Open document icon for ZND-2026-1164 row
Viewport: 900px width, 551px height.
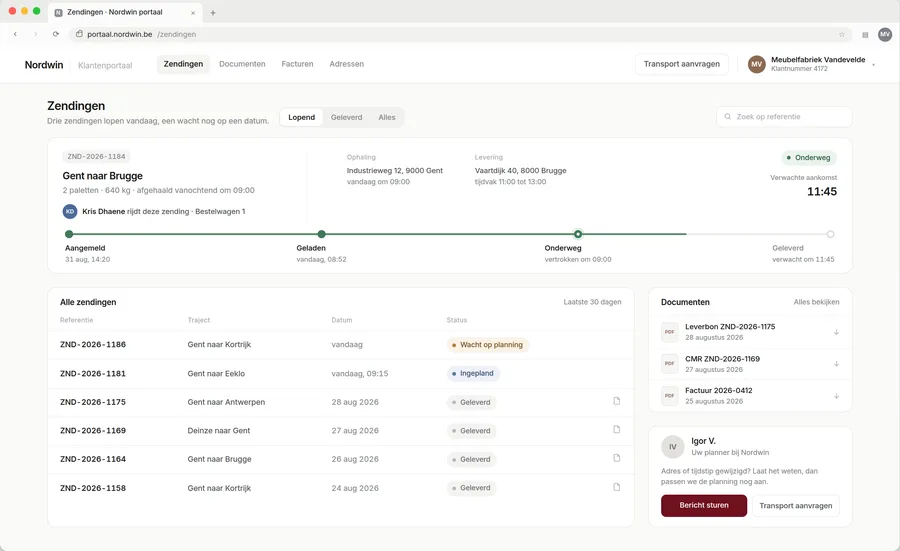[616, 459]
